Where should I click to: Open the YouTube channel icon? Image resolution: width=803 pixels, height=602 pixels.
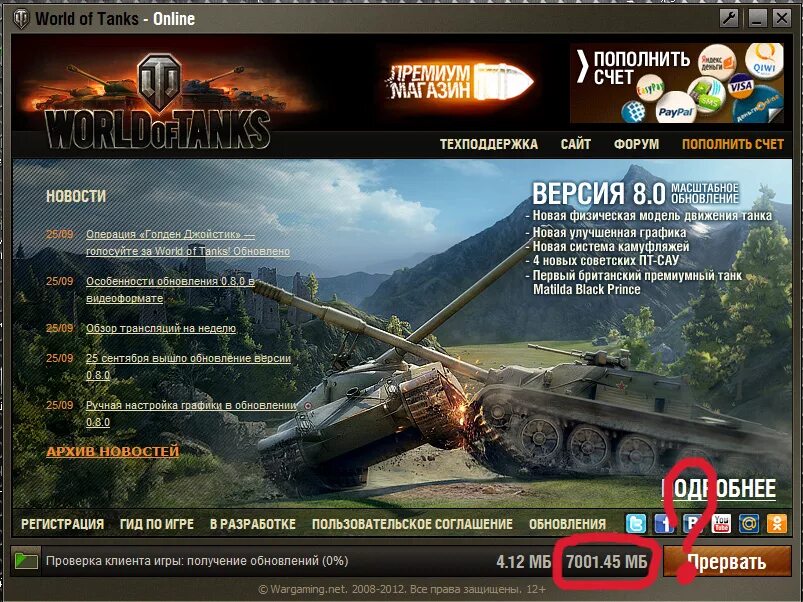[x=721, y=524]
